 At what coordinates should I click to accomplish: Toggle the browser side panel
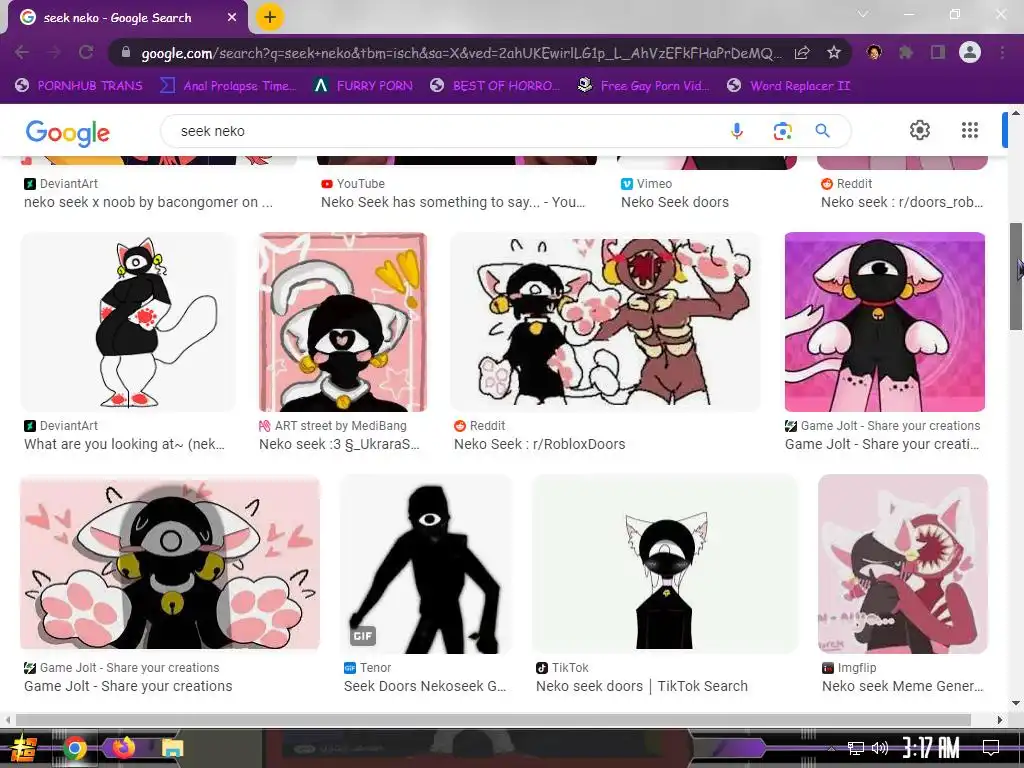938,52
